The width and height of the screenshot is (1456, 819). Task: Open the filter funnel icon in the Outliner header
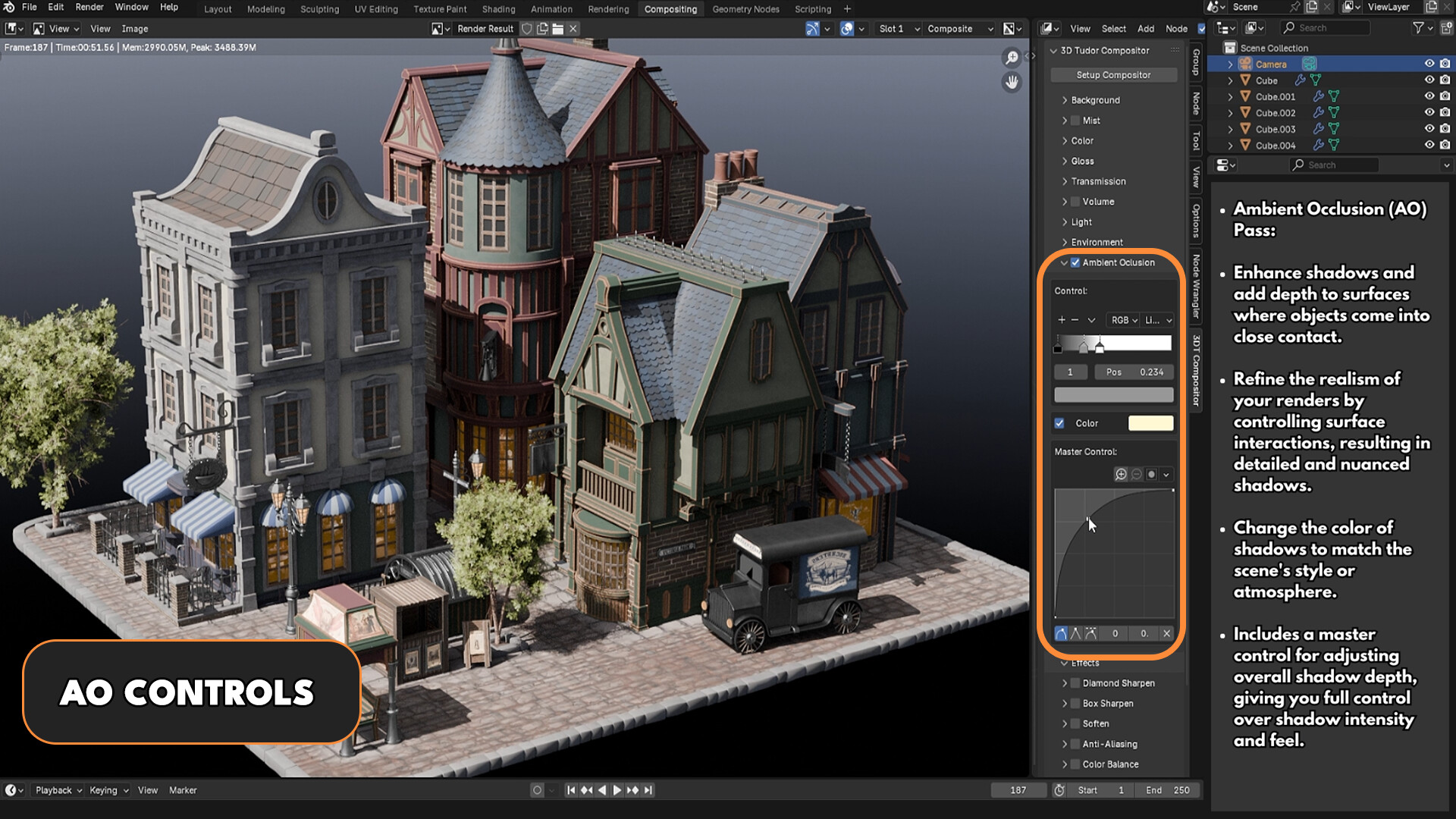point(1417,27)
